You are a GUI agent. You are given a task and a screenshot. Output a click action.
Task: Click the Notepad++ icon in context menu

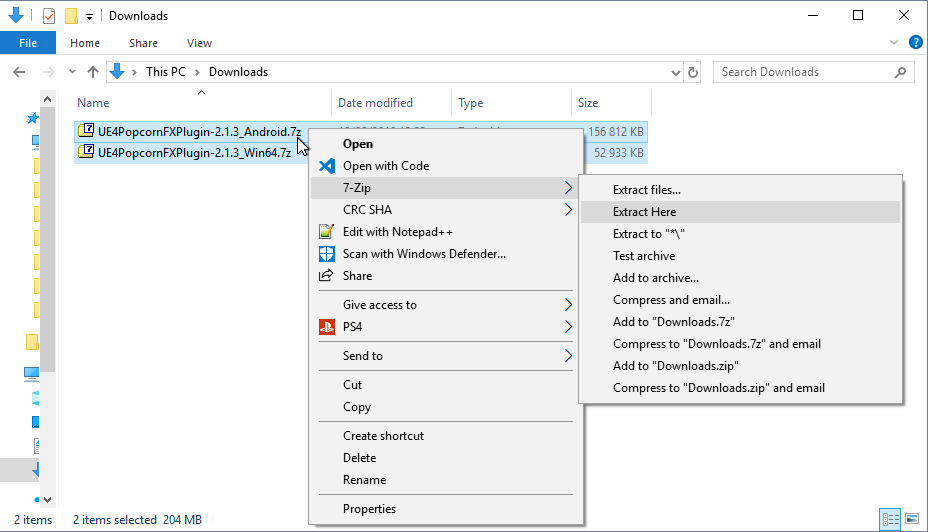coord(327,232)
